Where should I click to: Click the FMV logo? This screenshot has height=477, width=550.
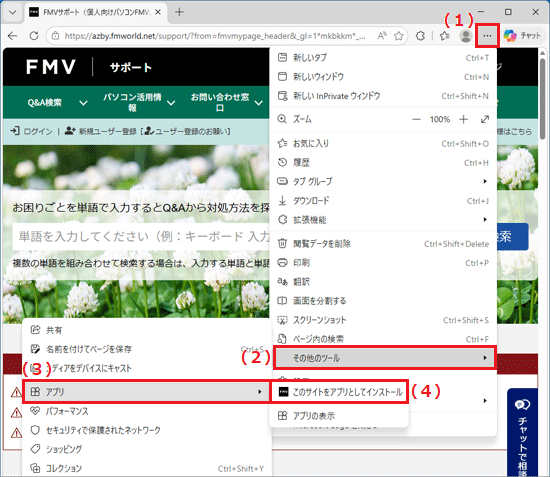click(51, 67)
